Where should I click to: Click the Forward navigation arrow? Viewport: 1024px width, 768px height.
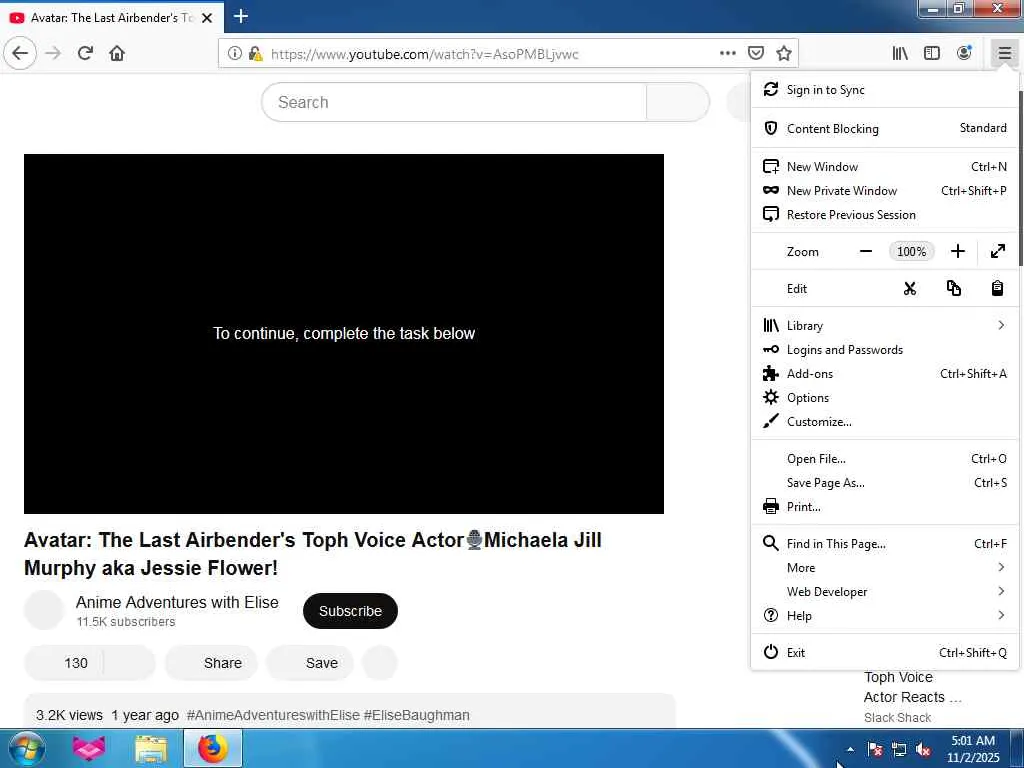coord(54,54)
